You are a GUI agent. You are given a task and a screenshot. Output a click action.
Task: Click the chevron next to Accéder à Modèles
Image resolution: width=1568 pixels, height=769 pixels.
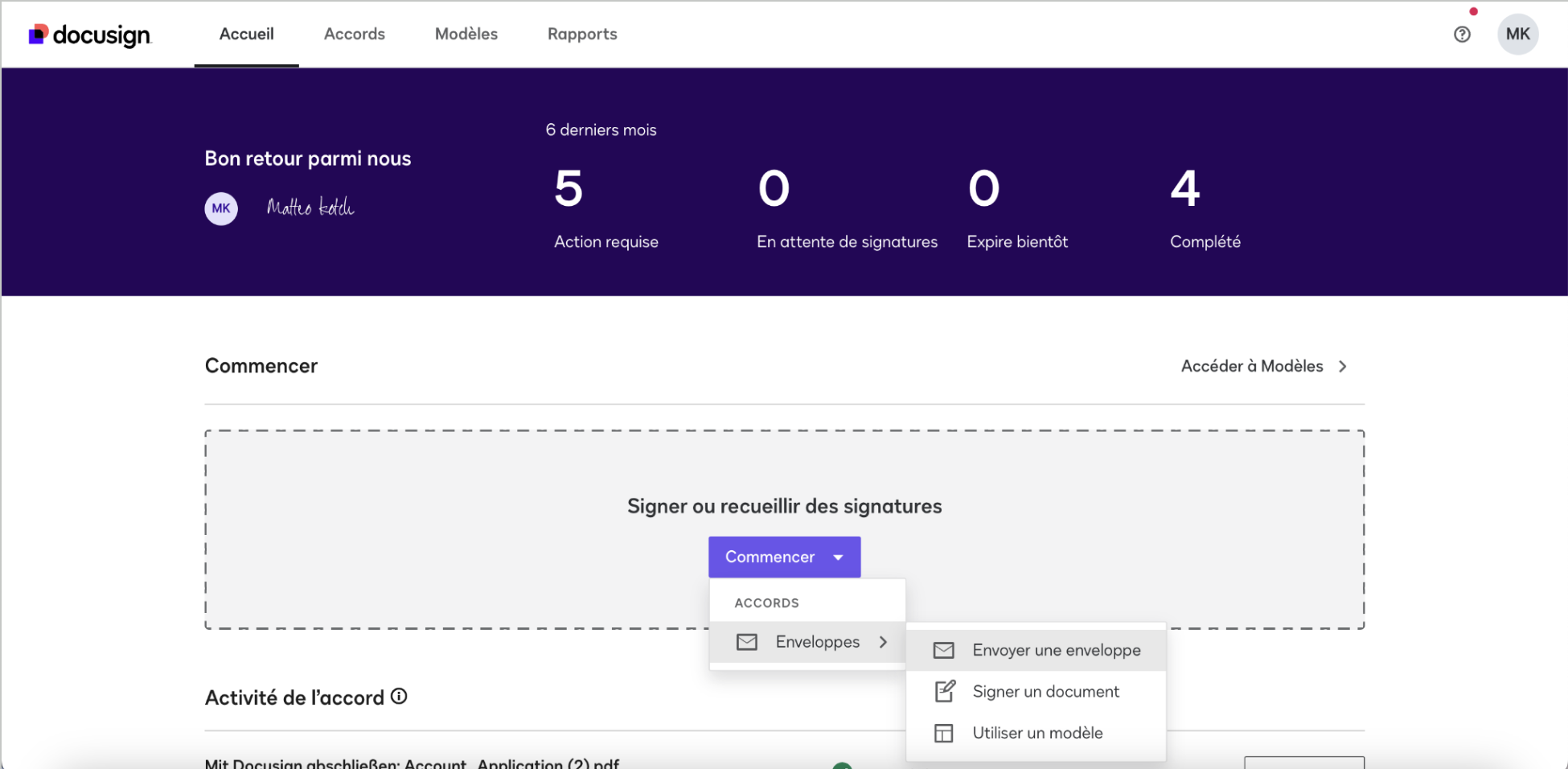pos(1343,366)
